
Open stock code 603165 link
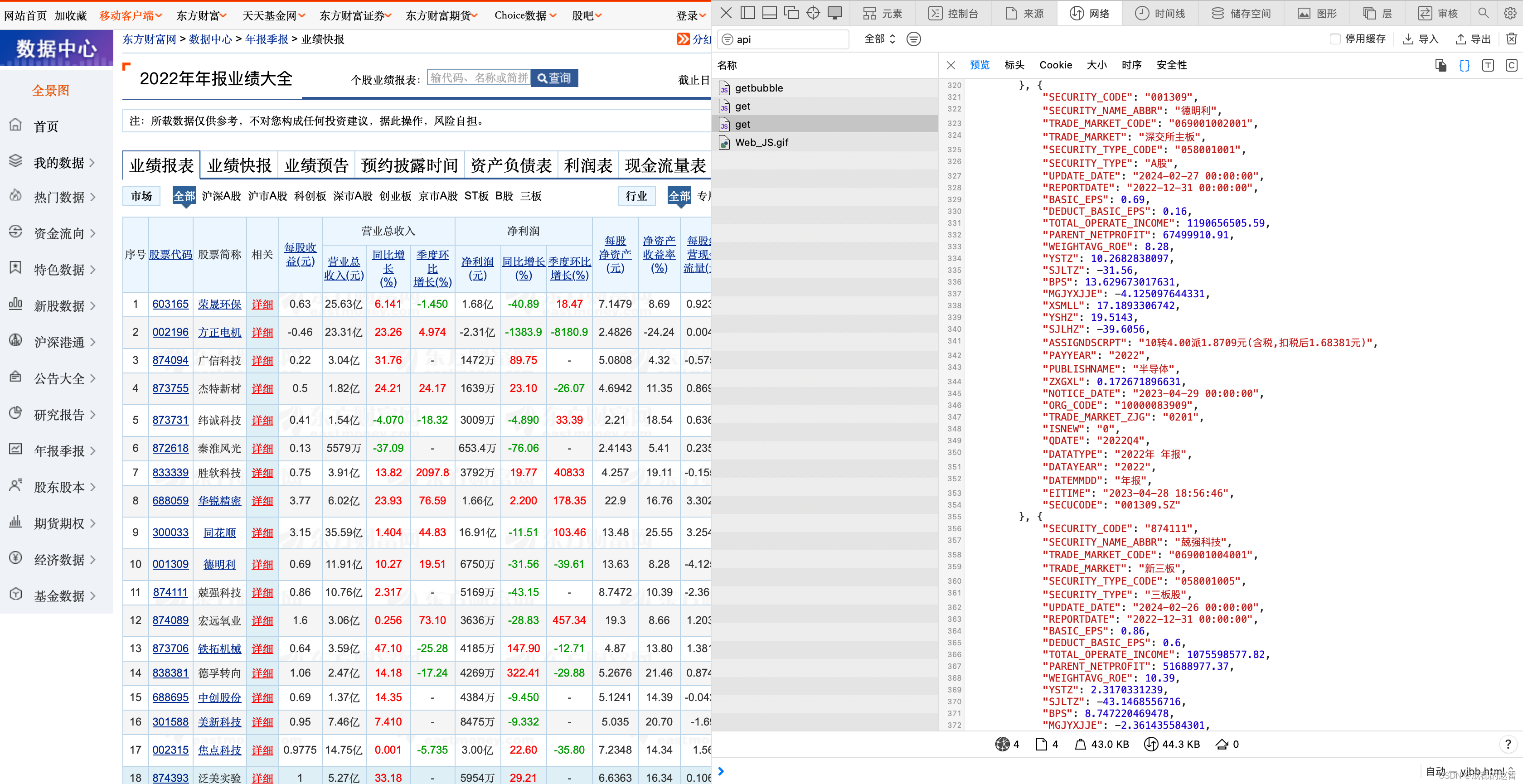point(170,304)
